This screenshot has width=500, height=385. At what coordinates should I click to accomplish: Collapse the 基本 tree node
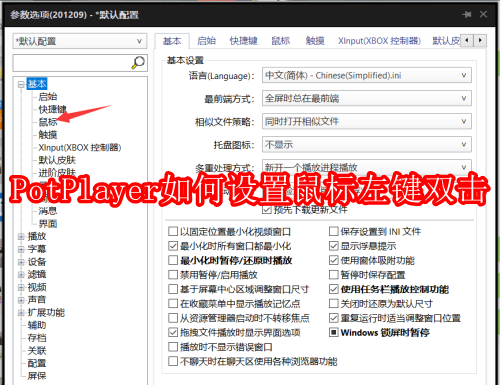click(21, 84)
